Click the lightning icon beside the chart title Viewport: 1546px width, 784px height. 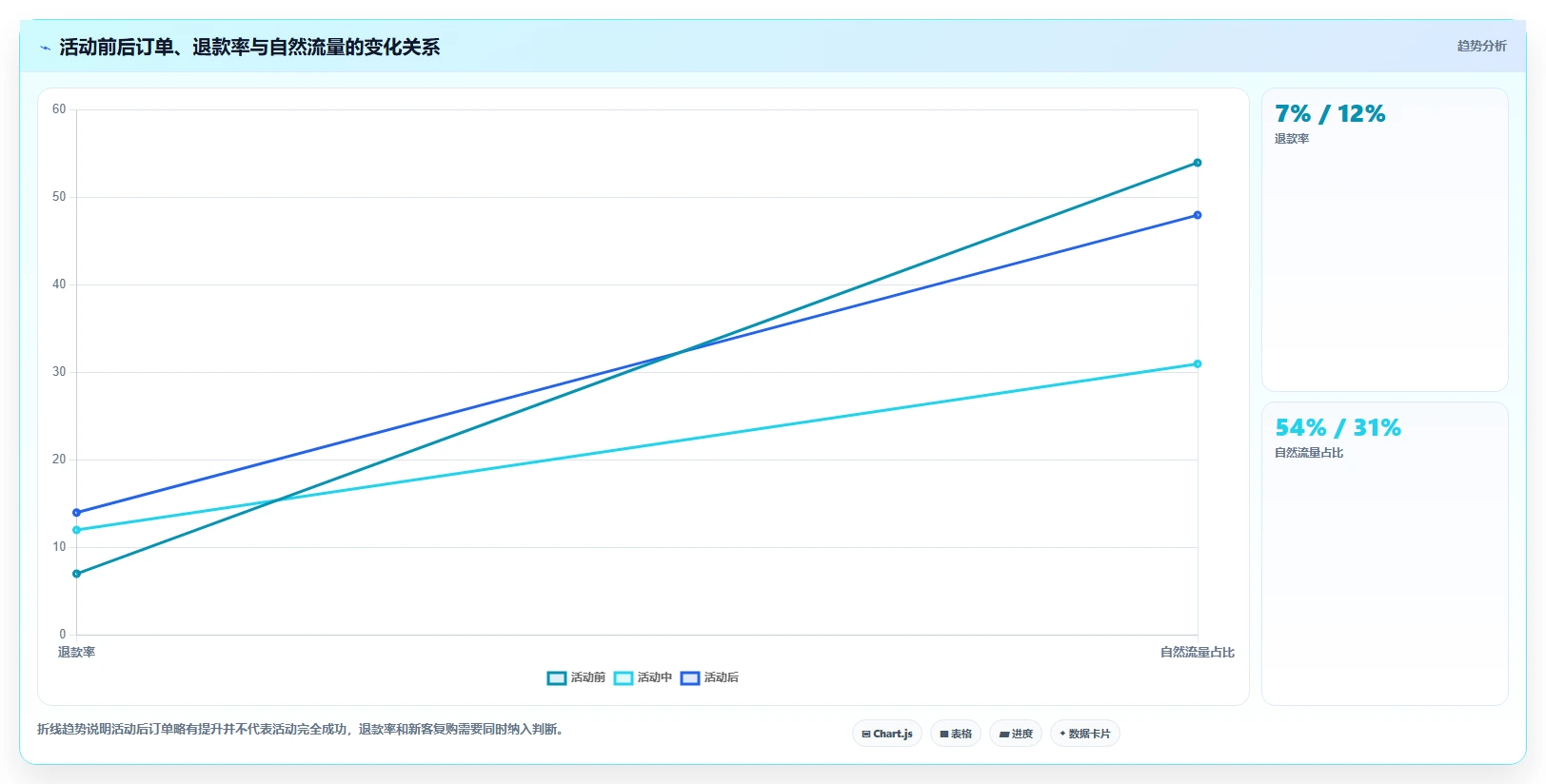pyautogui.click(x=45, y=48)
